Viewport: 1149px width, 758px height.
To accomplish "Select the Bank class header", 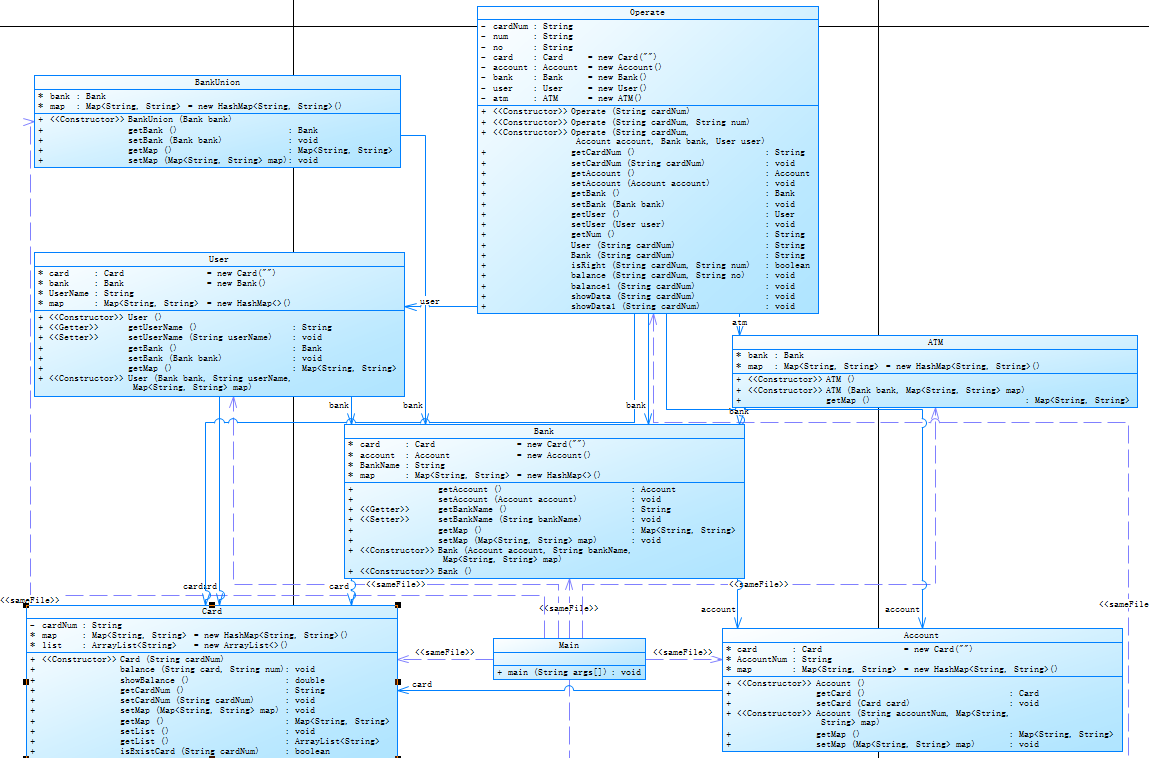I will [x=544, y=431].
